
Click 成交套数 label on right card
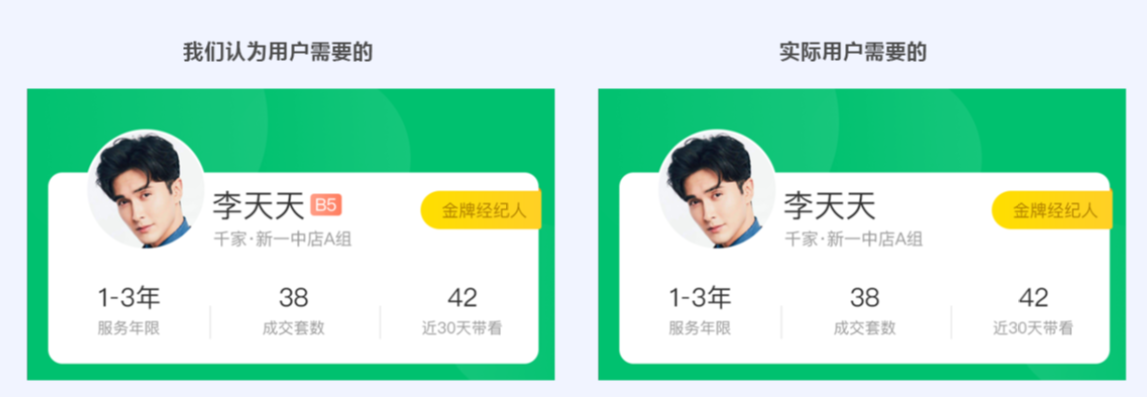pyautogui.click(x=865, y=328)
